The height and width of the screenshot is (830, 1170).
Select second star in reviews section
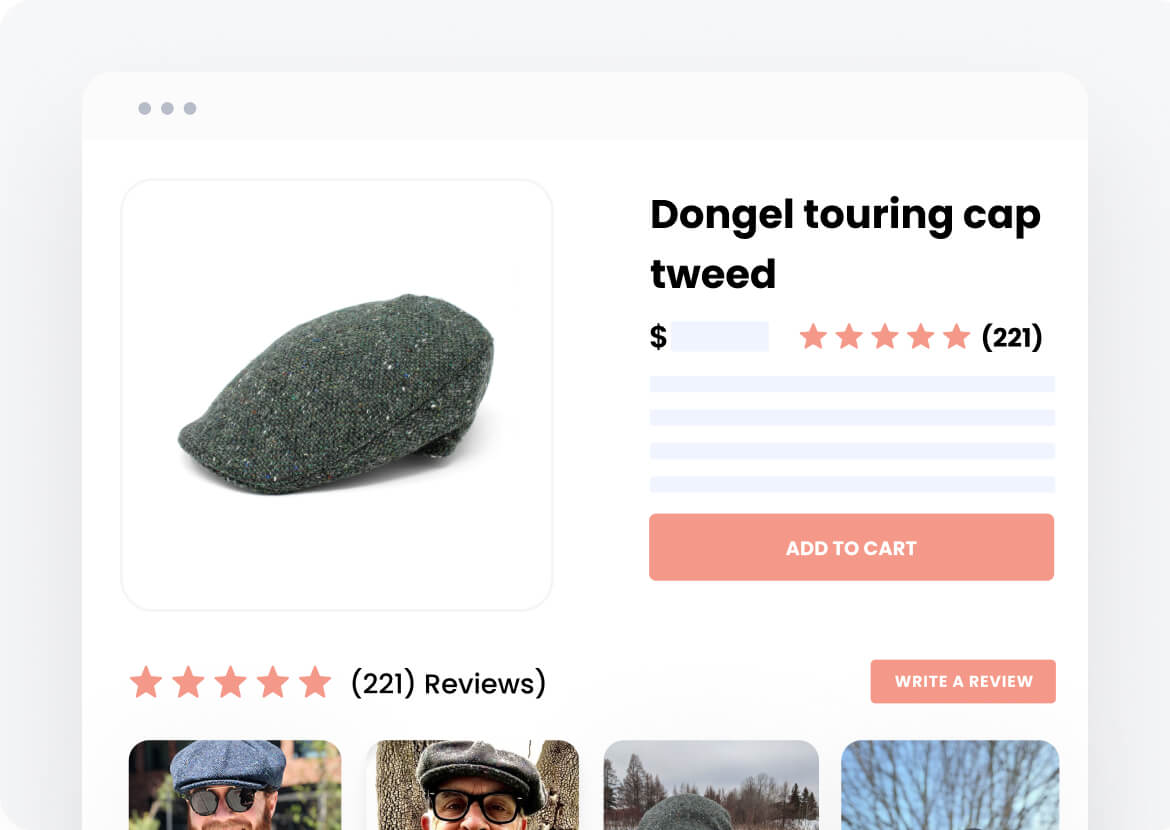188,683
